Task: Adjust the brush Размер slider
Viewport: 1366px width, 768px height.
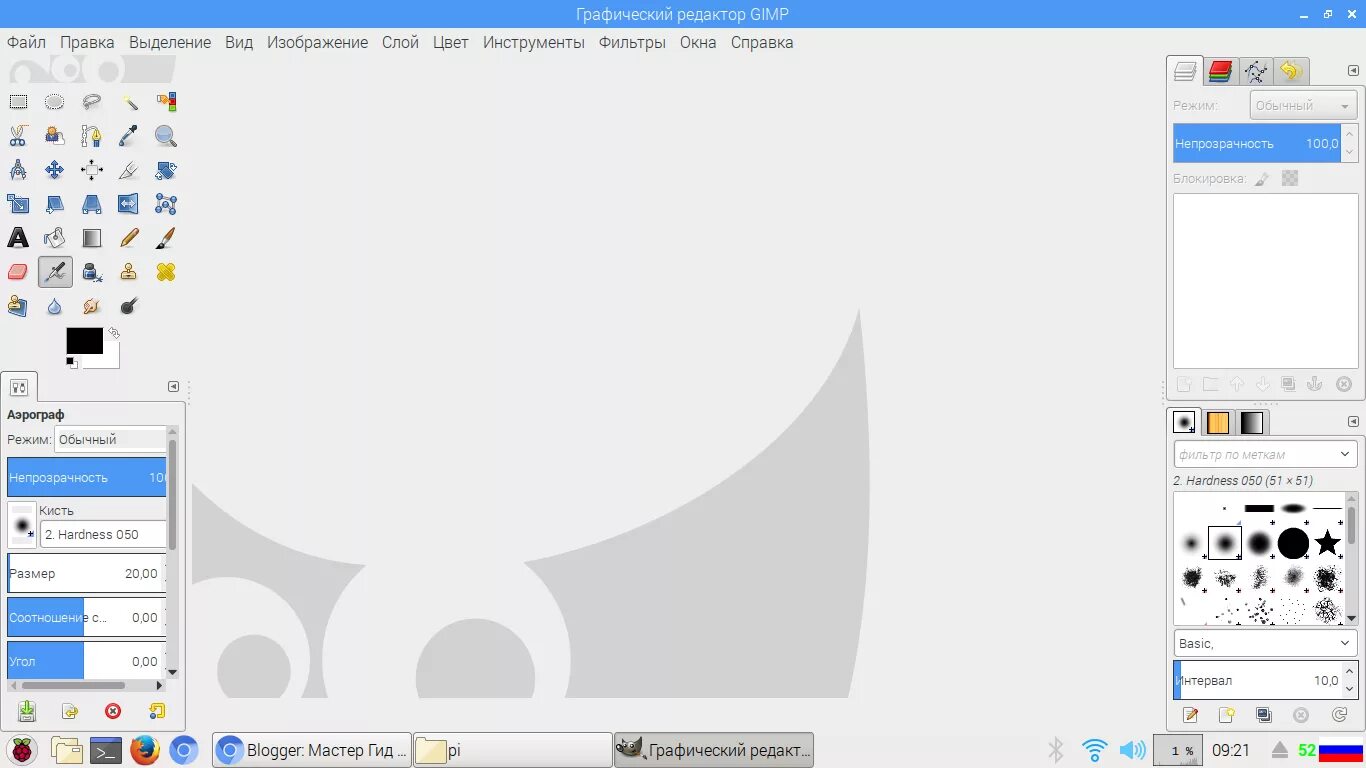Action: click(87, 573)
